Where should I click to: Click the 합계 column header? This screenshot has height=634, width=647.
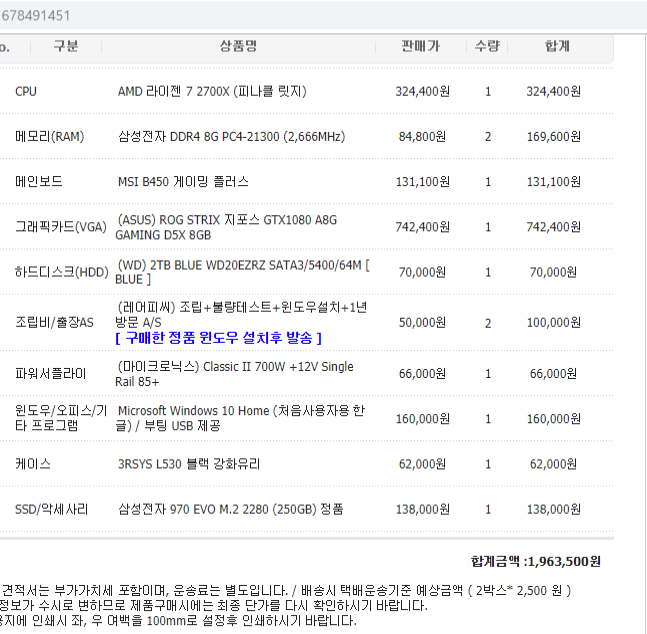point(557,46)
